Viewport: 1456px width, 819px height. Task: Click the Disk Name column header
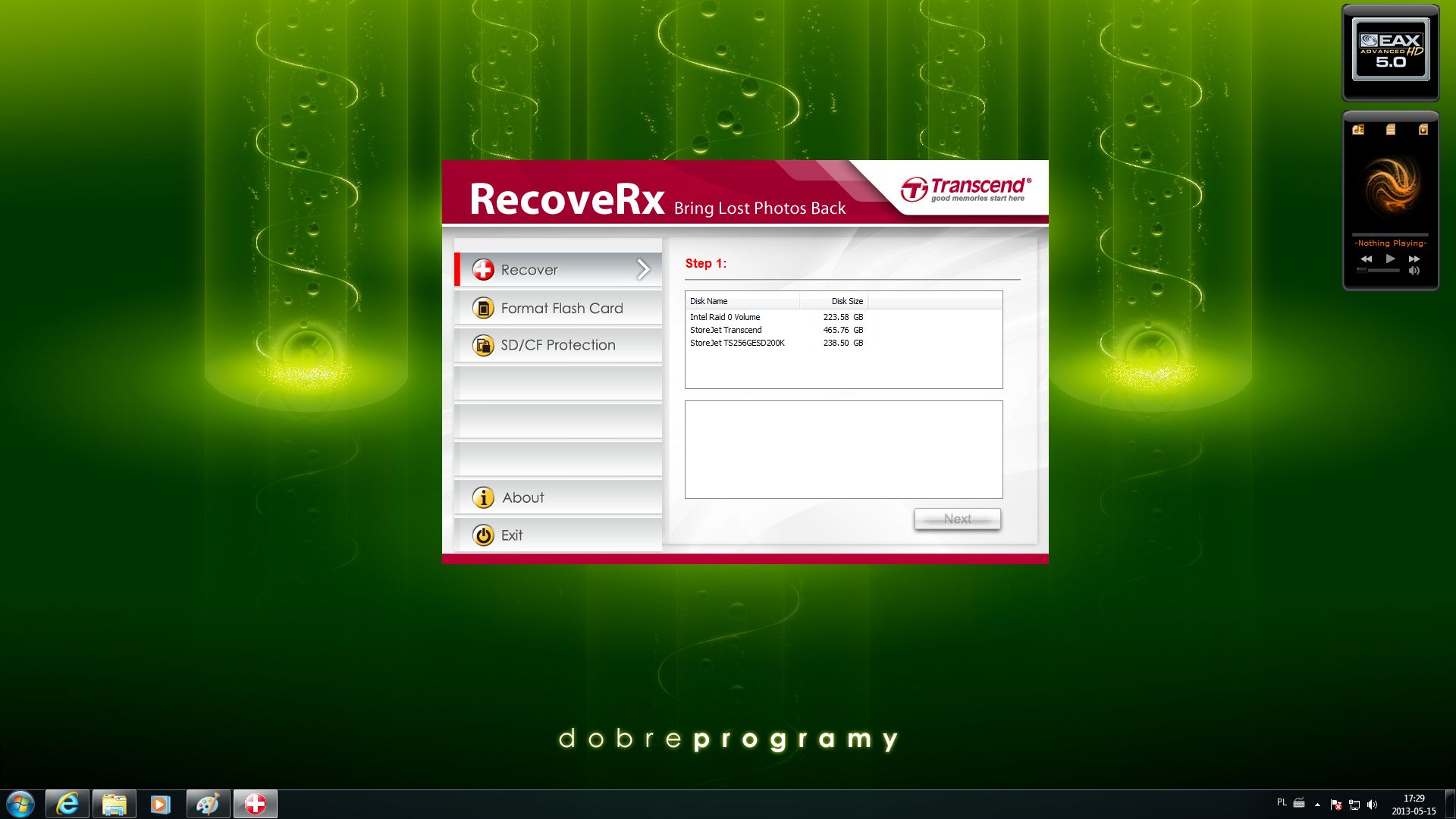tap(742, 301)
